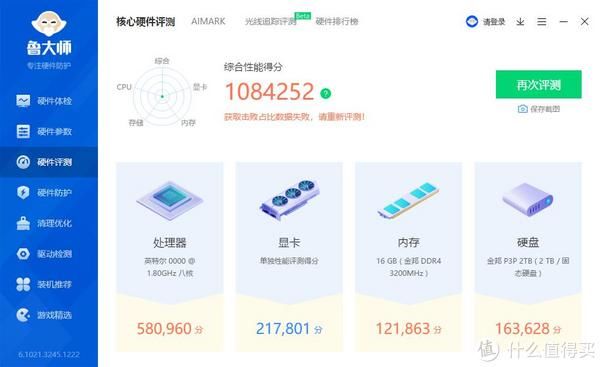Click the download arrow icon in header
The image size is (600, 367).
tap(520, 22)
